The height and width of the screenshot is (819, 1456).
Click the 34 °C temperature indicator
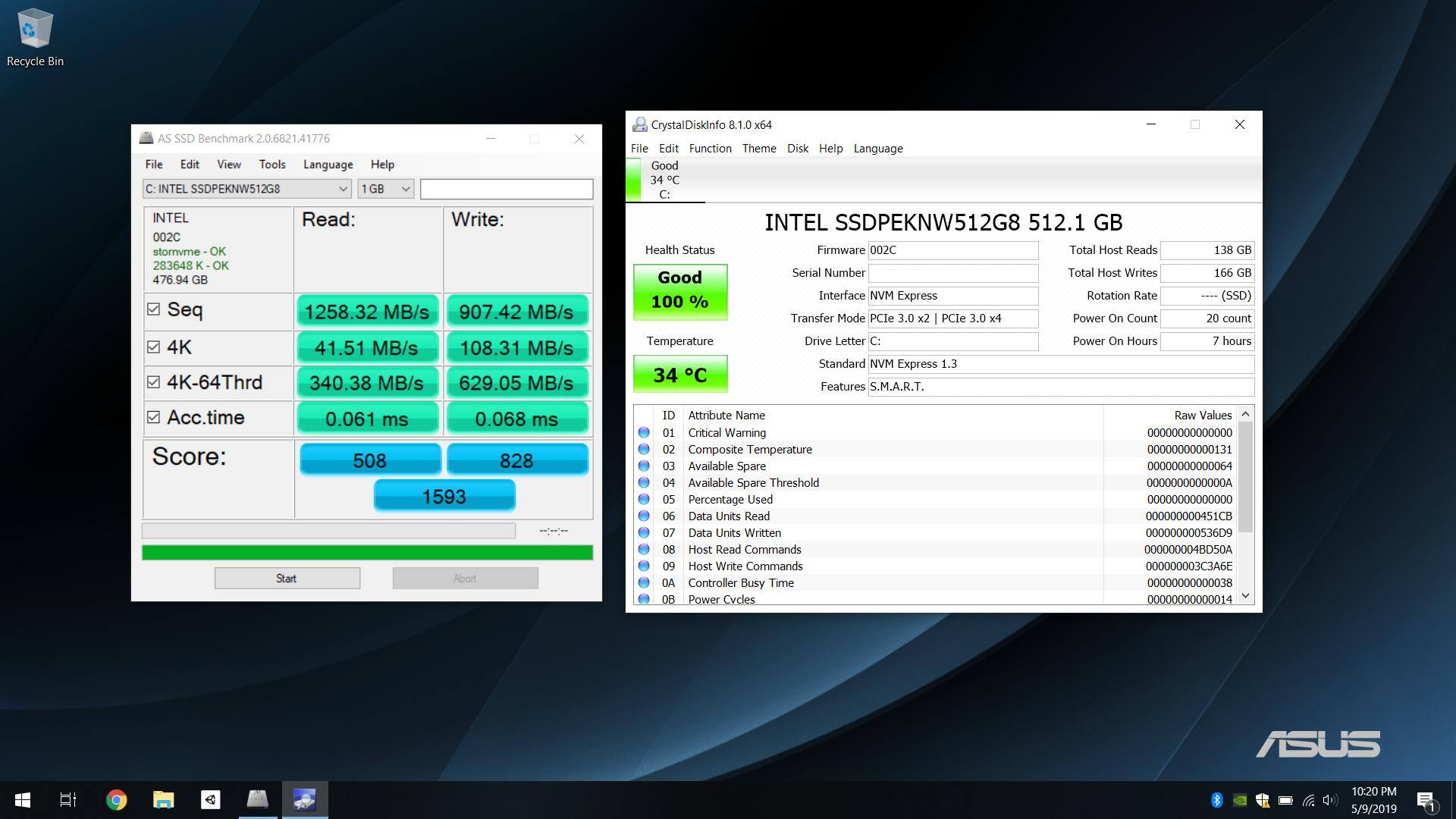[680, 374]
